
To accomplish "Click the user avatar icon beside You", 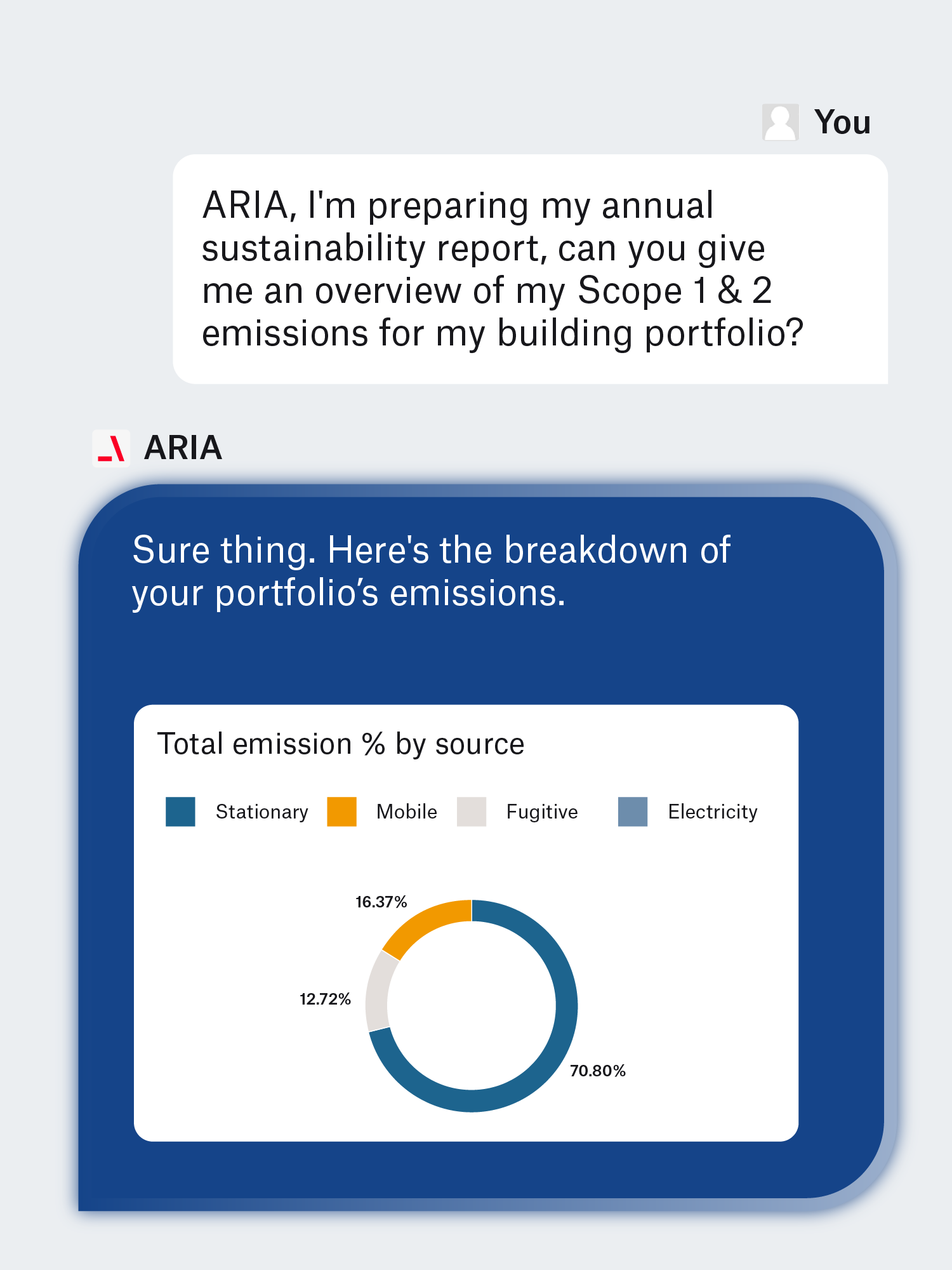I will click(780, 122).
